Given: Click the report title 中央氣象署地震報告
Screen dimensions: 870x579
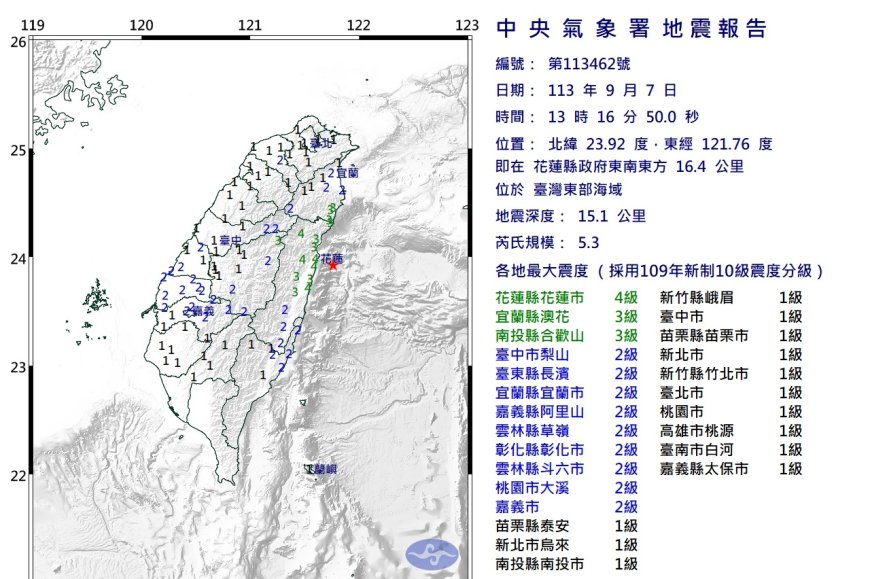Looking at the screenshot, I should tap(631, 29).
